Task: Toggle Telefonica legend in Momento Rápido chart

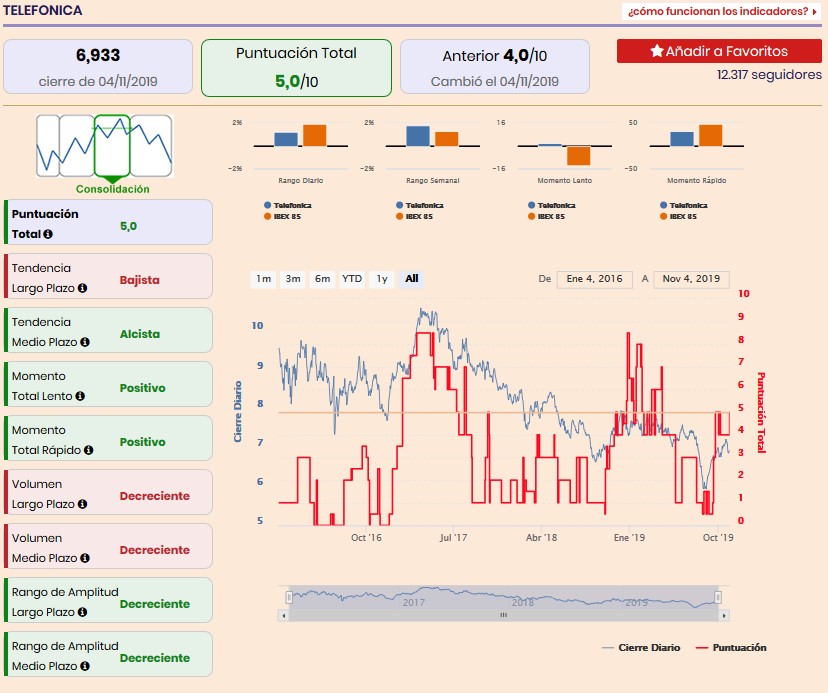Action: coord(684,205)
